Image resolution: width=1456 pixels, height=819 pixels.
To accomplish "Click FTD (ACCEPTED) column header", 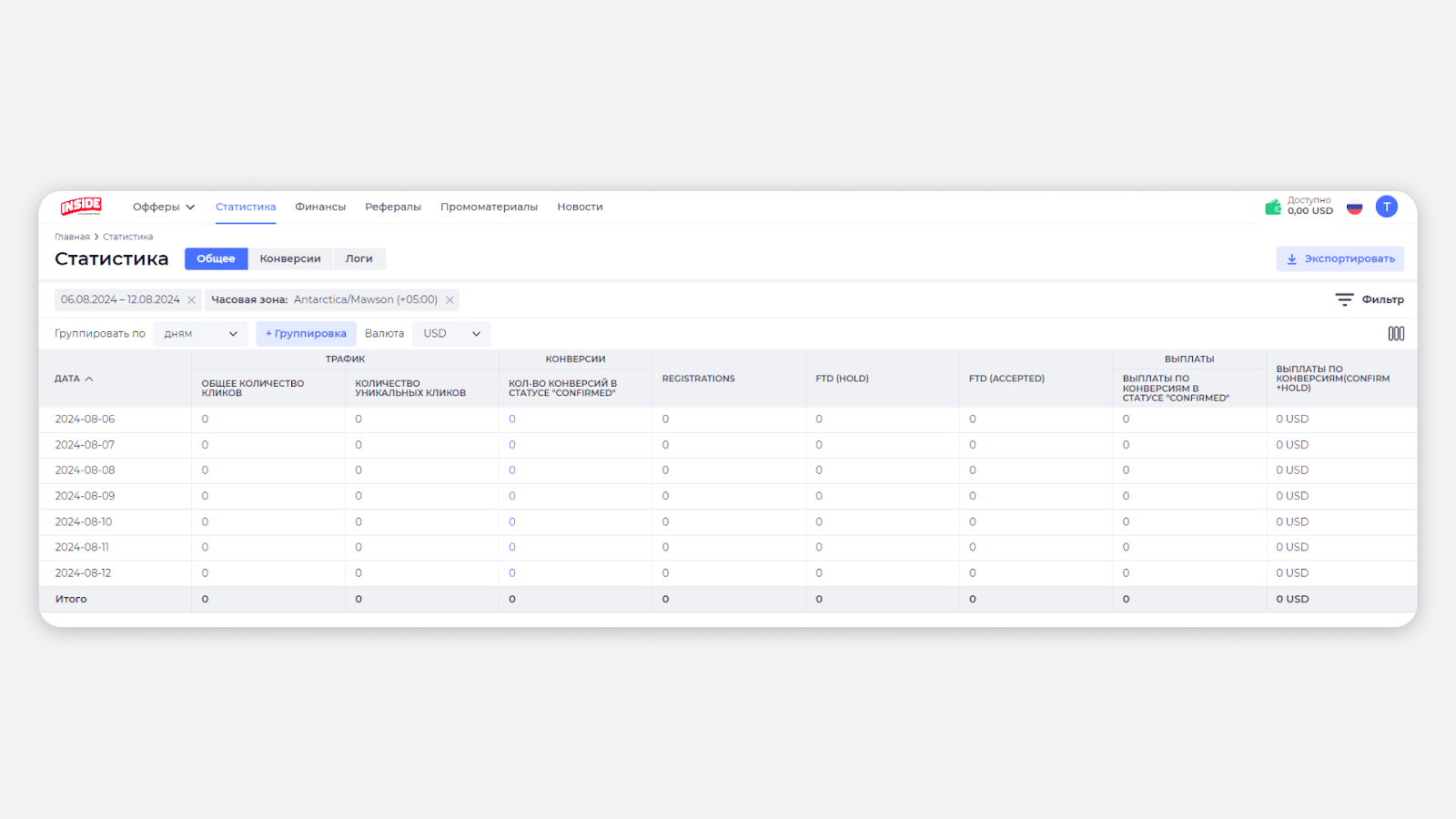I will (x=1006, y=379).
